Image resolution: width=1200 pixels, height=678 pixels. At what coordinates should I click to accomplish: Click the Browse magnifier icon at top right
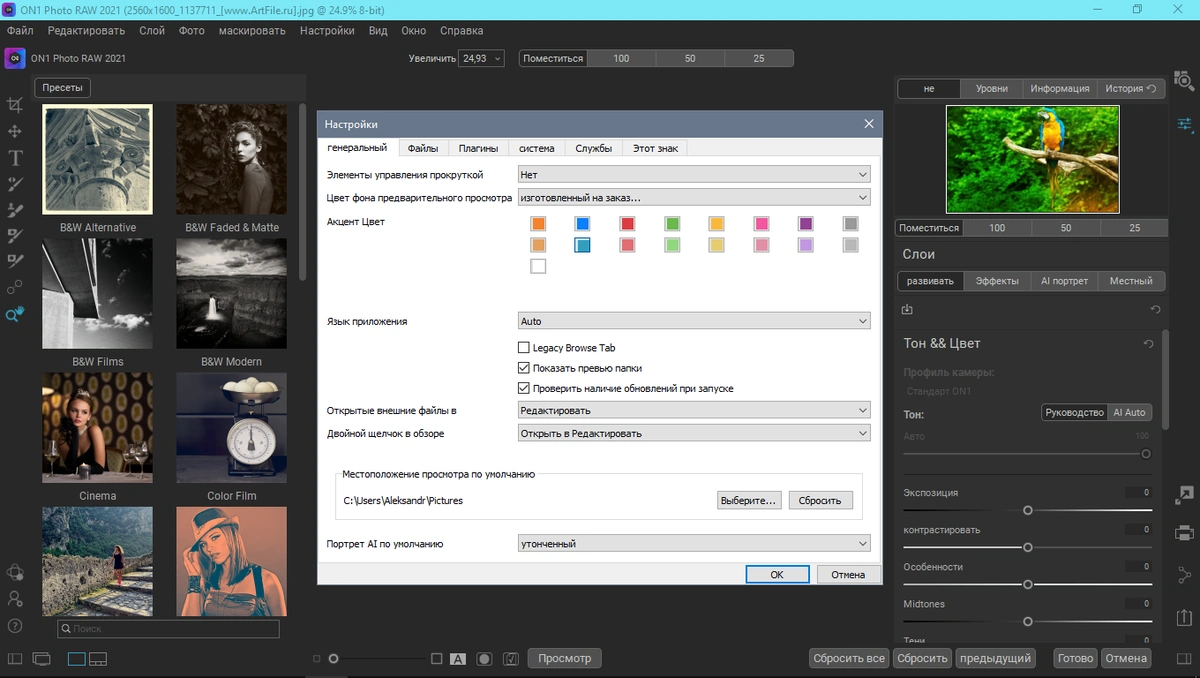[x=1185, y=81]
